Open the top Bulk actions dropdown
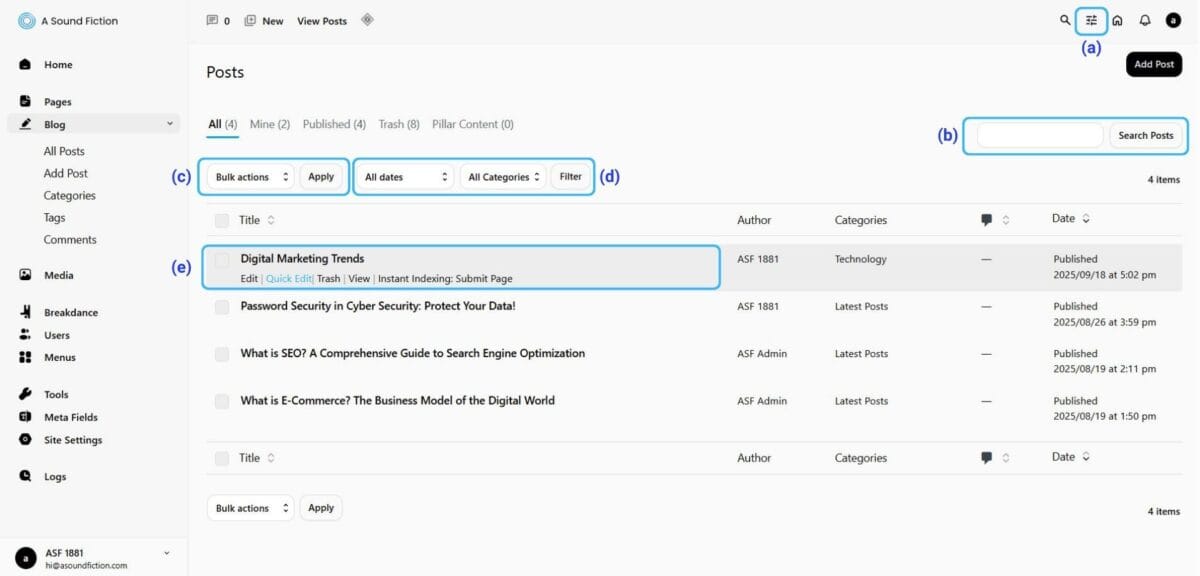Viewport: 1200px width, 576px height. (252, 177)
